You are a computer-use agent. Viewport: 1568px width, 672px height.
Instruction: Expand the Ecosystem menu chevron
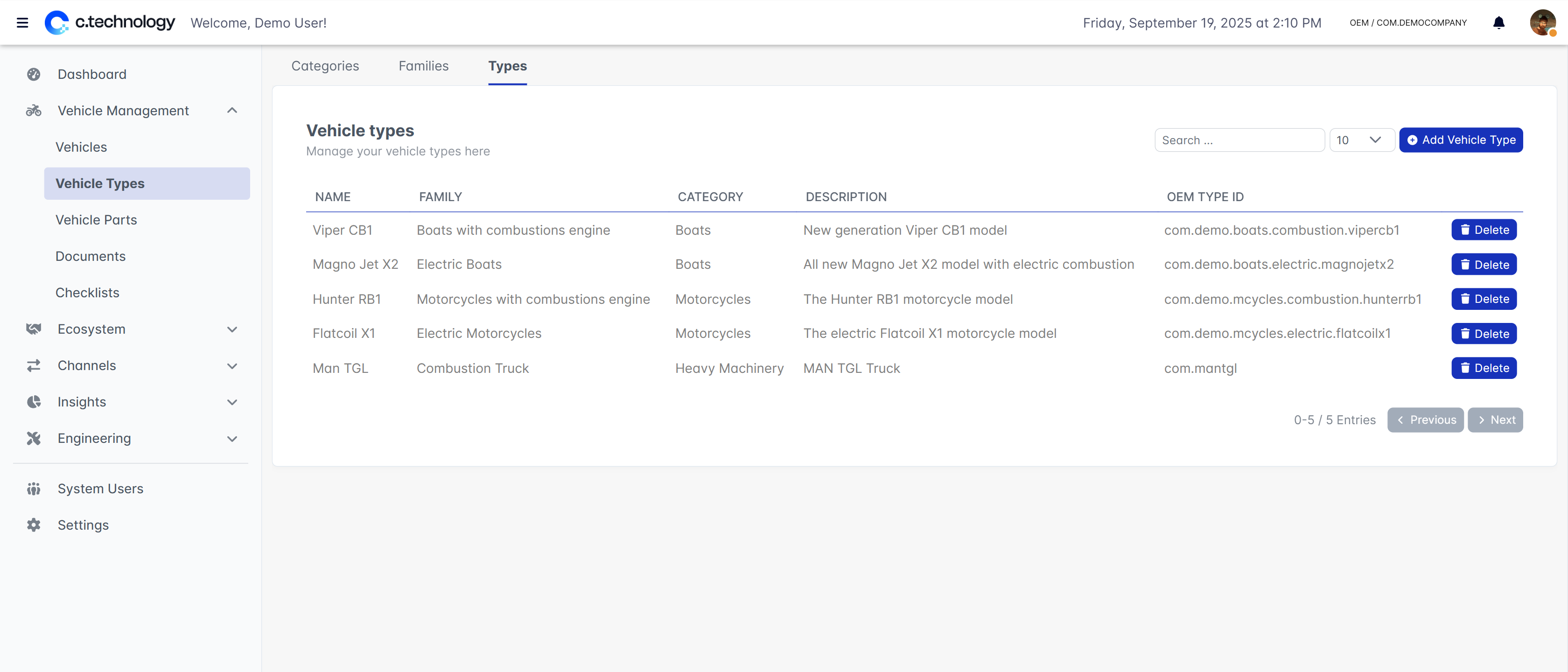232,329
